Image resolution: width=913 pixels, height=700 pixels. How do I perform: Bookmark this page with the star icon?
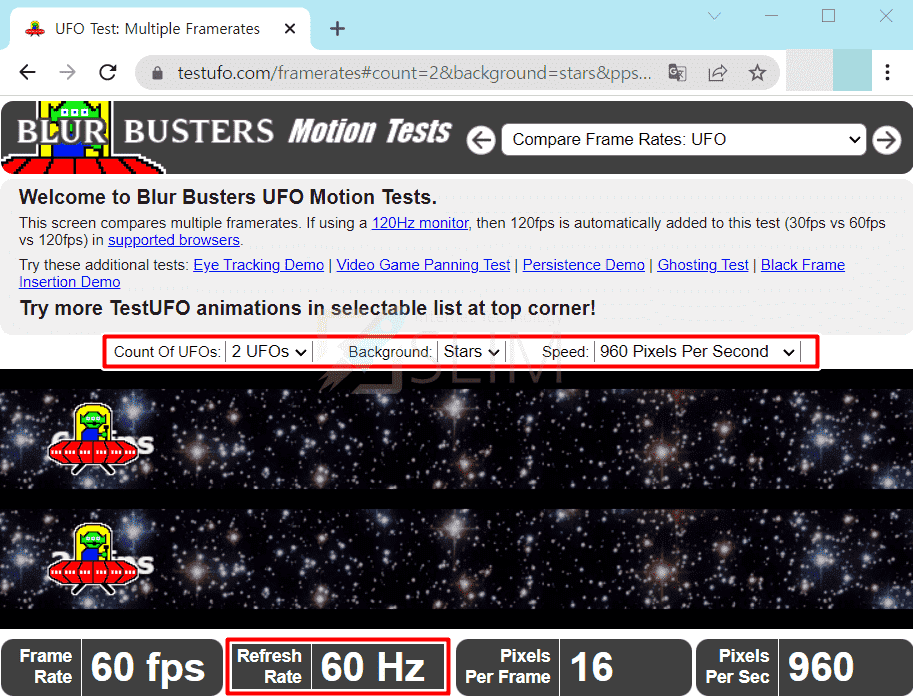757,73
